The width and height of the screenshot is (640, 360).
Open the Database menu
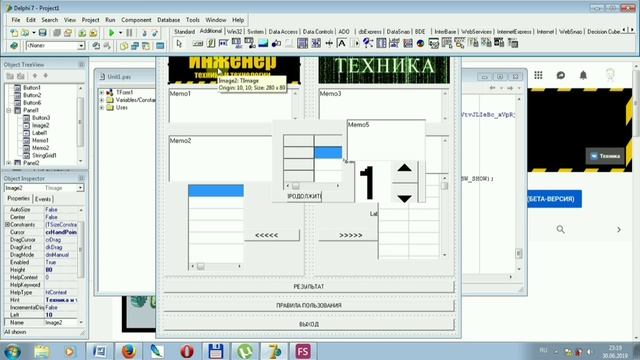[169, 20]
